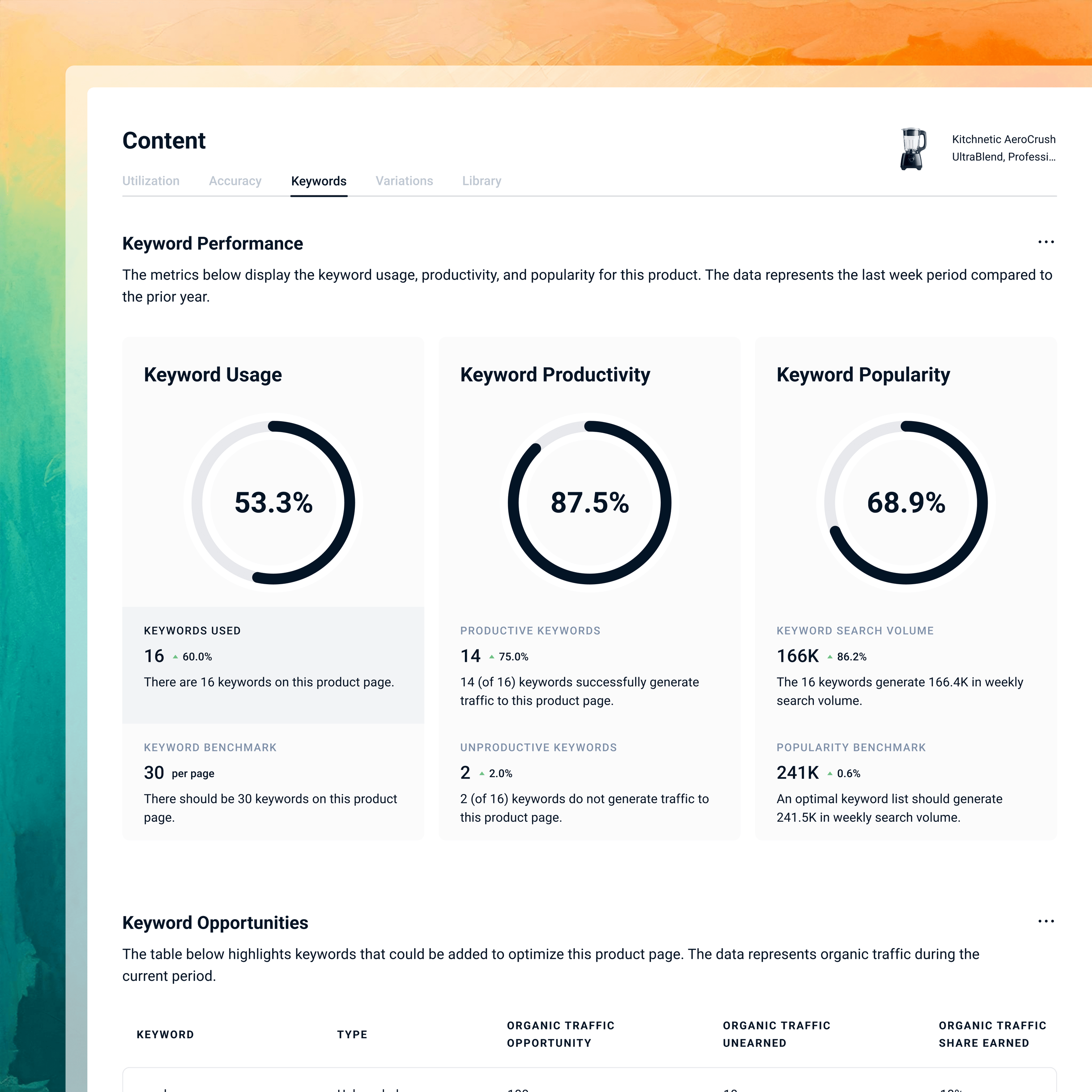The width and height of the screenshot is (1092, 1092).
Task: Open the Utilization tab
Action: [151, 181]
